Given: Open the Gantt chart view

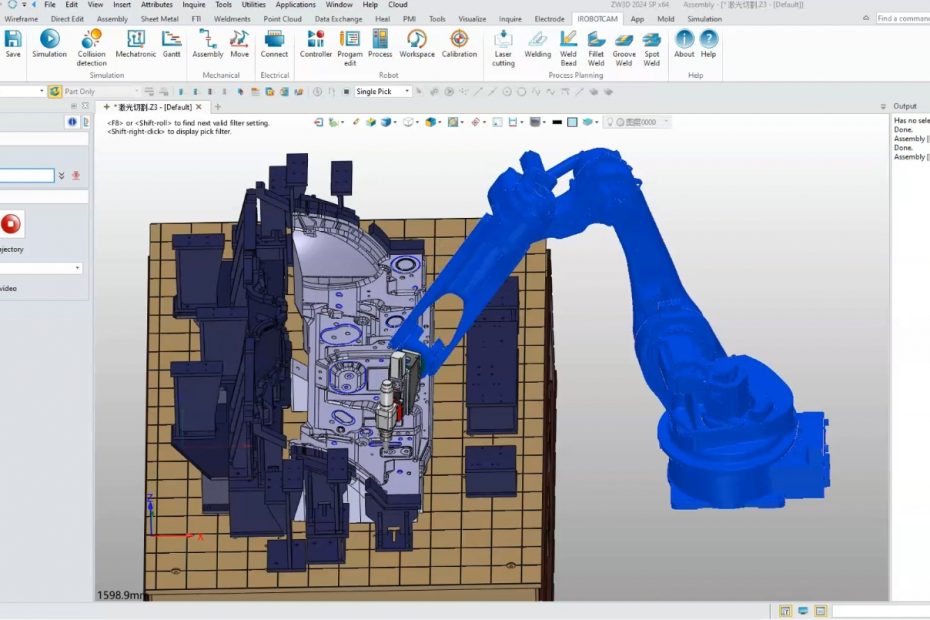Looking at the screenshot, I should point(172,44).
